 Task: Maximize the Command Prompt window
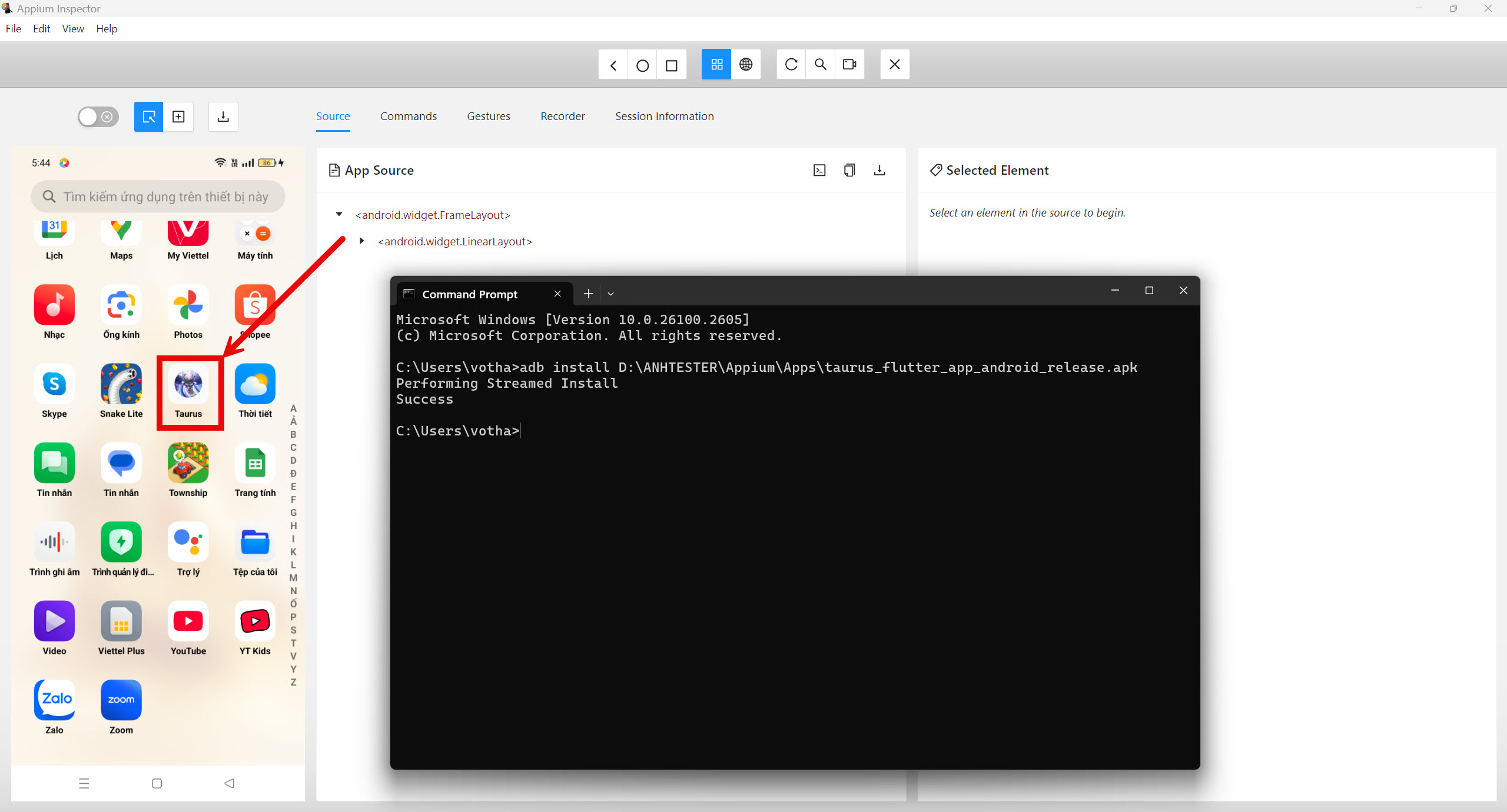click(x=1148, y=291)
